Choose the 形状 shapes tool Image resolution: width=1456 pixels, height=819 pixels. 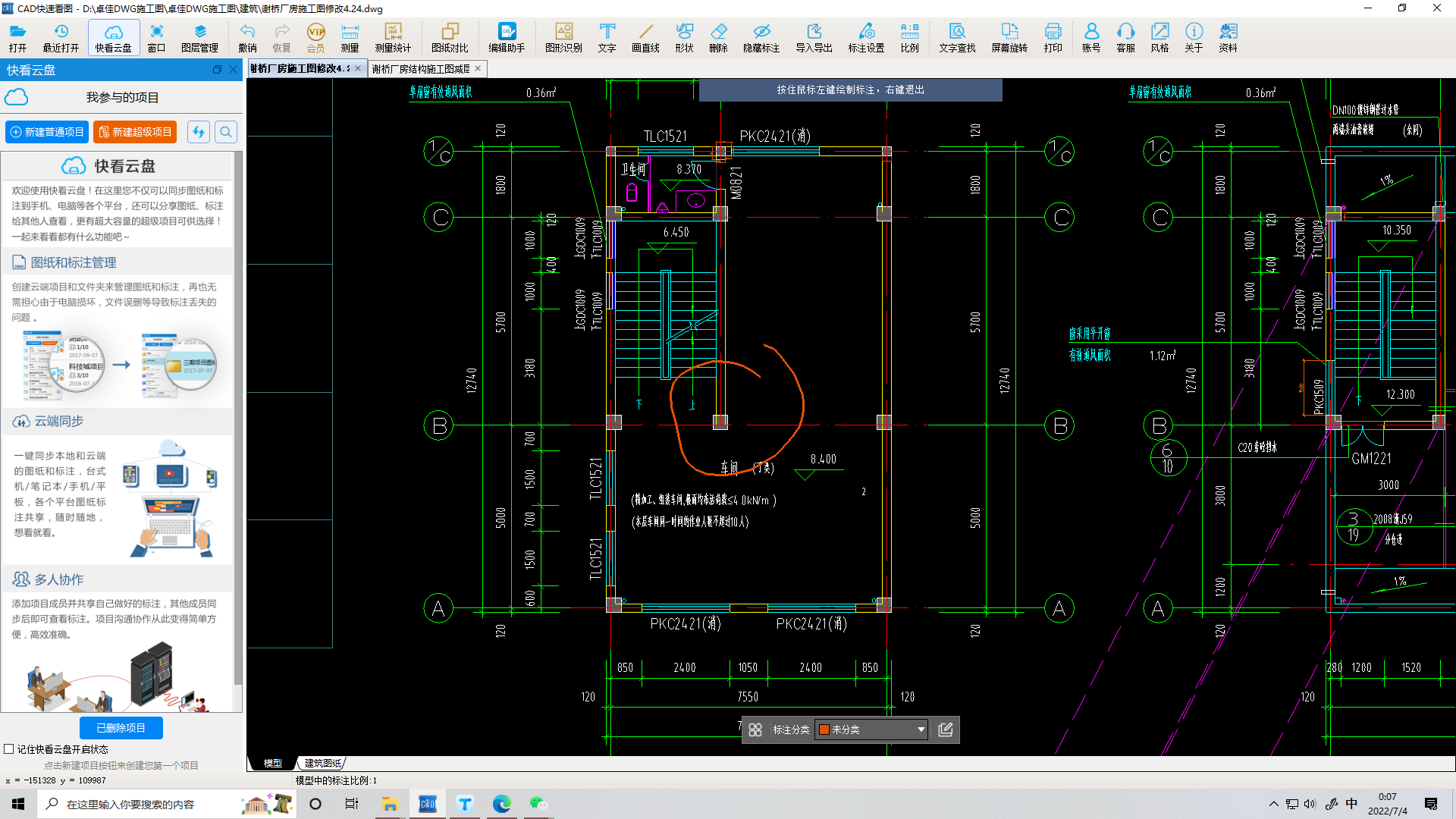pyautogui.click(x=684, y=37)
